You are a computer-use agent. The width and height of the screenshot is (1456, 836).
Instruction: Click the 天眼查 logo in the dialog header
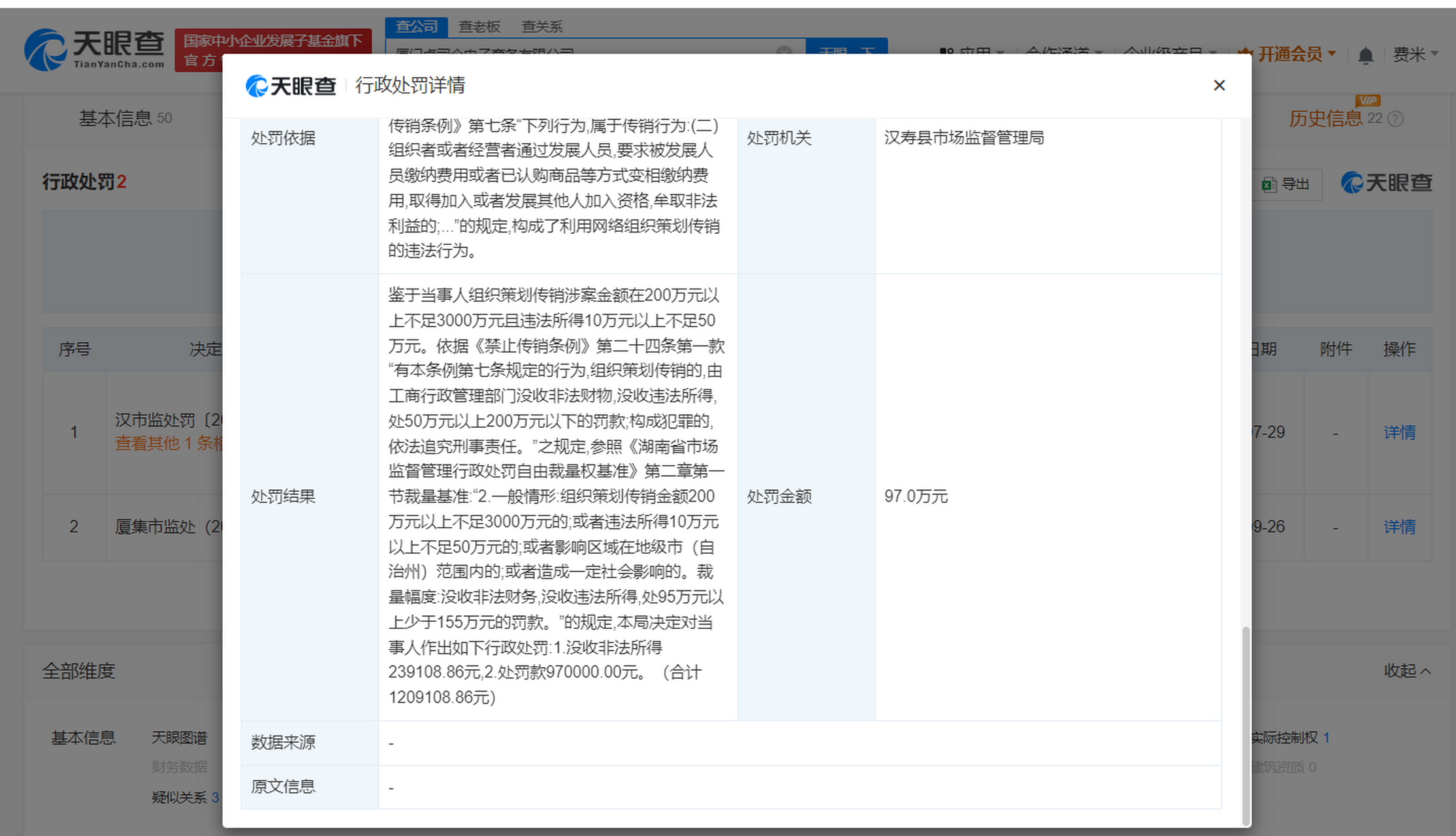pyautogui.click(x=291, y=86)
